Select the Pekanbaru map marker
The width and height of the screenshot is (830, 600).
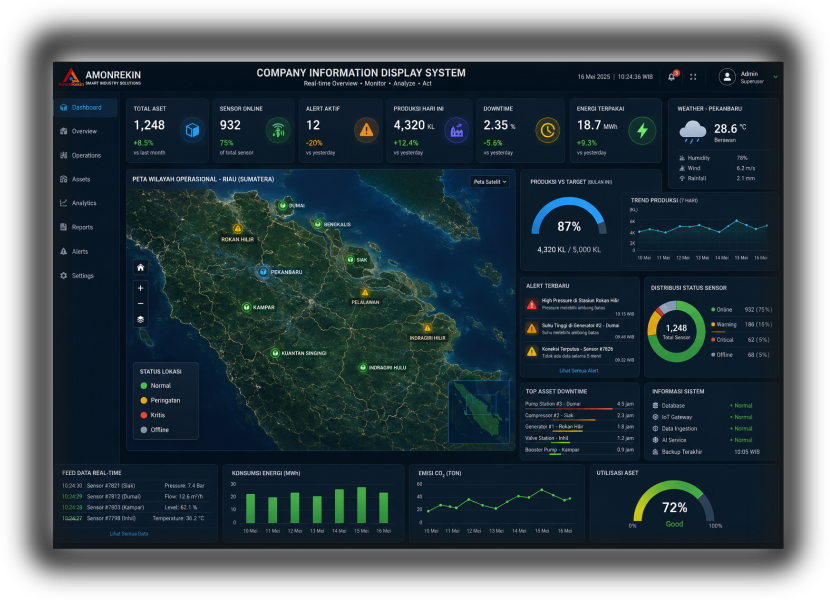click(263, 272)
